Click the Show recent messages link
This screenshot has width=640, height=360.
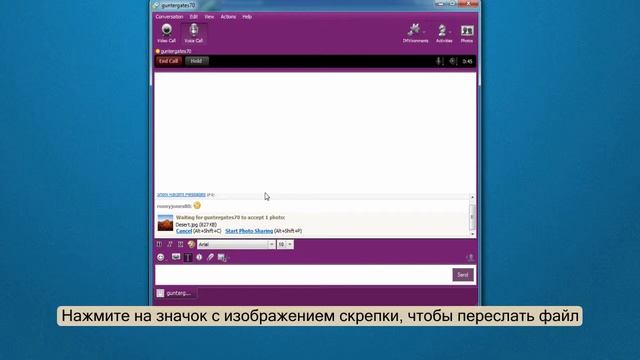(x=181, y=195)
